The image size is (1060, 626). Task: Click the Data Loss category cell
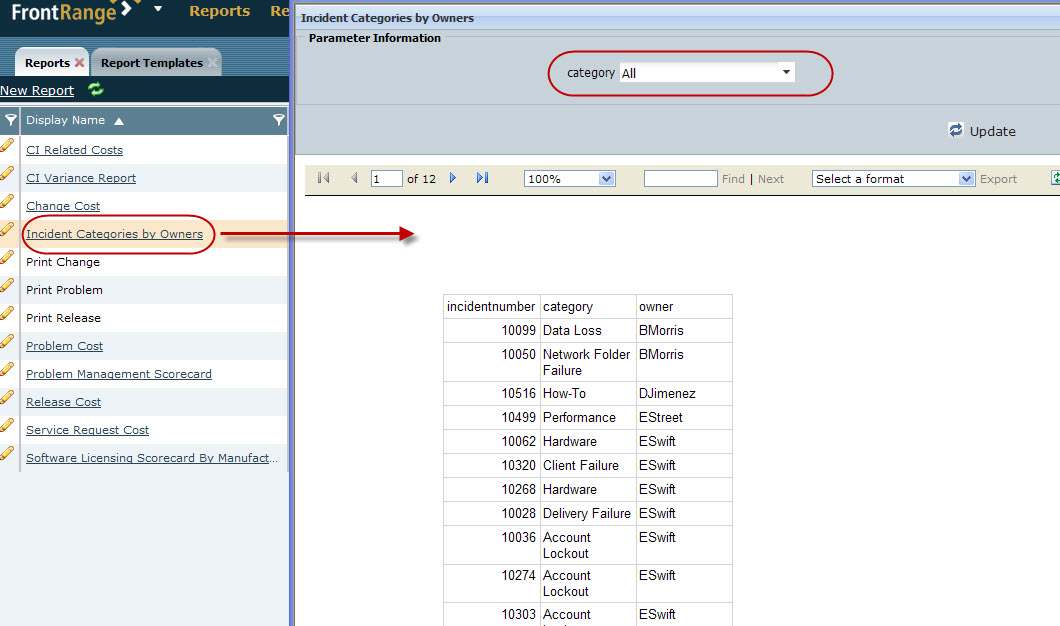point(588,331)
